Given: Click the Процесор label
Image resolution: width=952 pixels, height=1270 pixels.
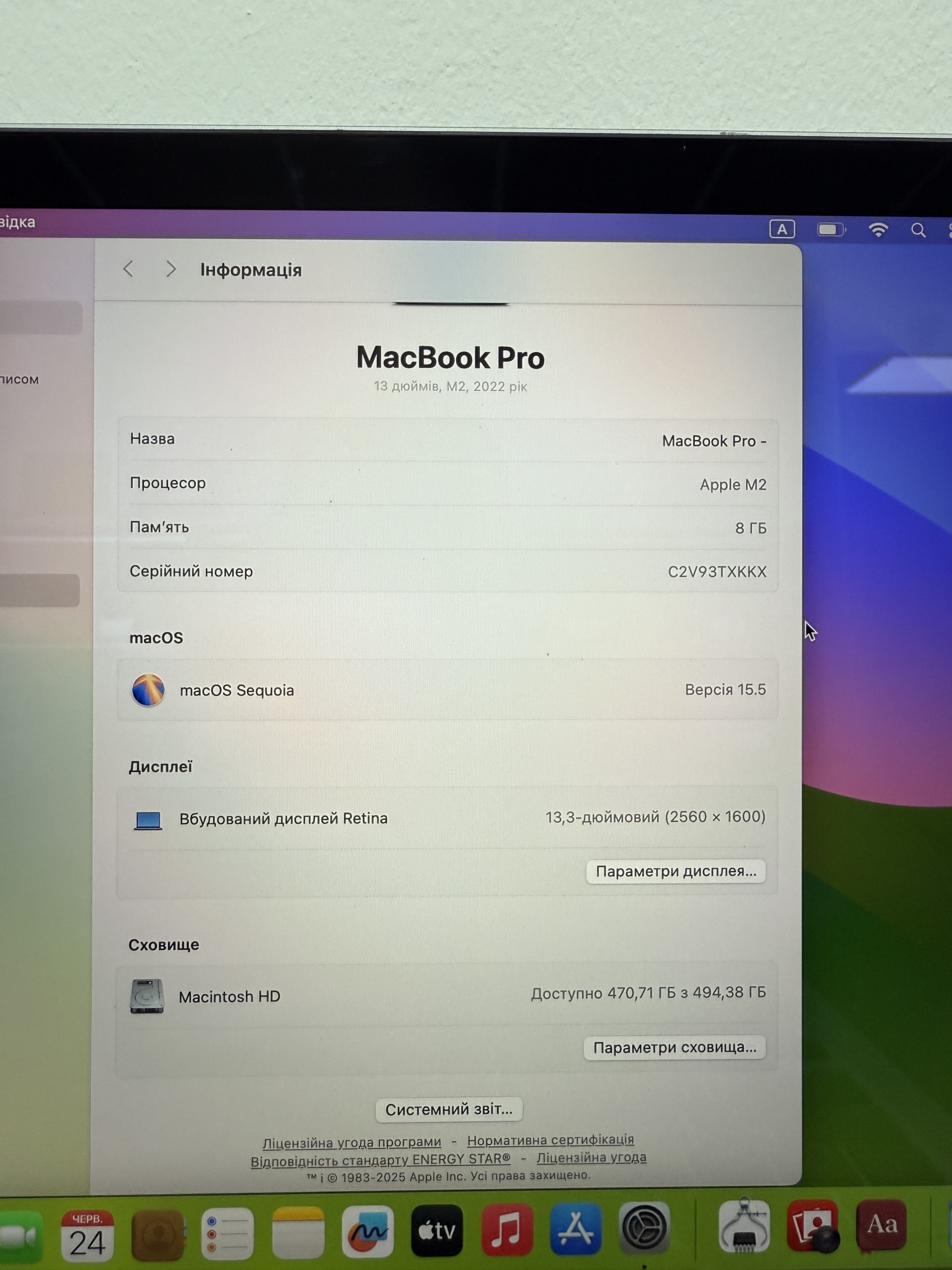Looking at the screenshot, I should coord(168,483).
